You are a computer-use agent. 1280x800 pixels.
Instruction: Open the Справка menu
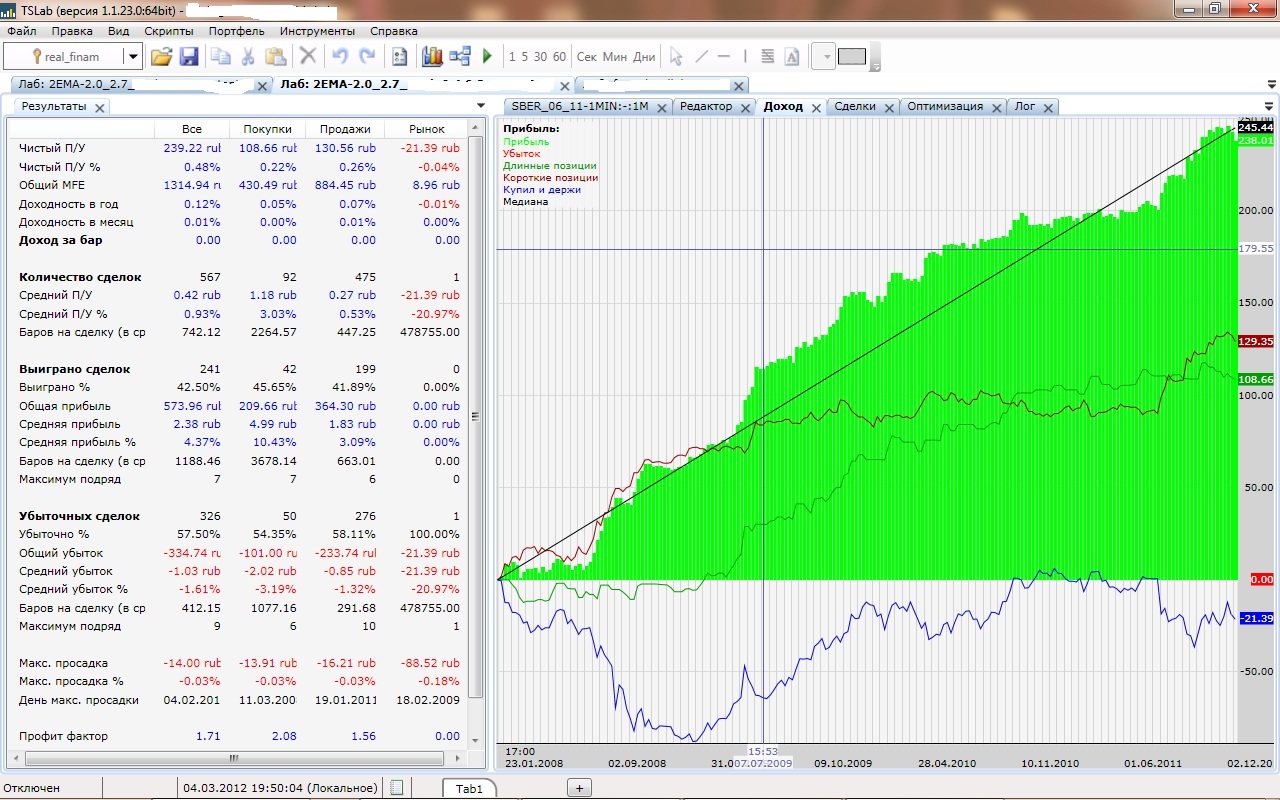[x=394, y=31]
